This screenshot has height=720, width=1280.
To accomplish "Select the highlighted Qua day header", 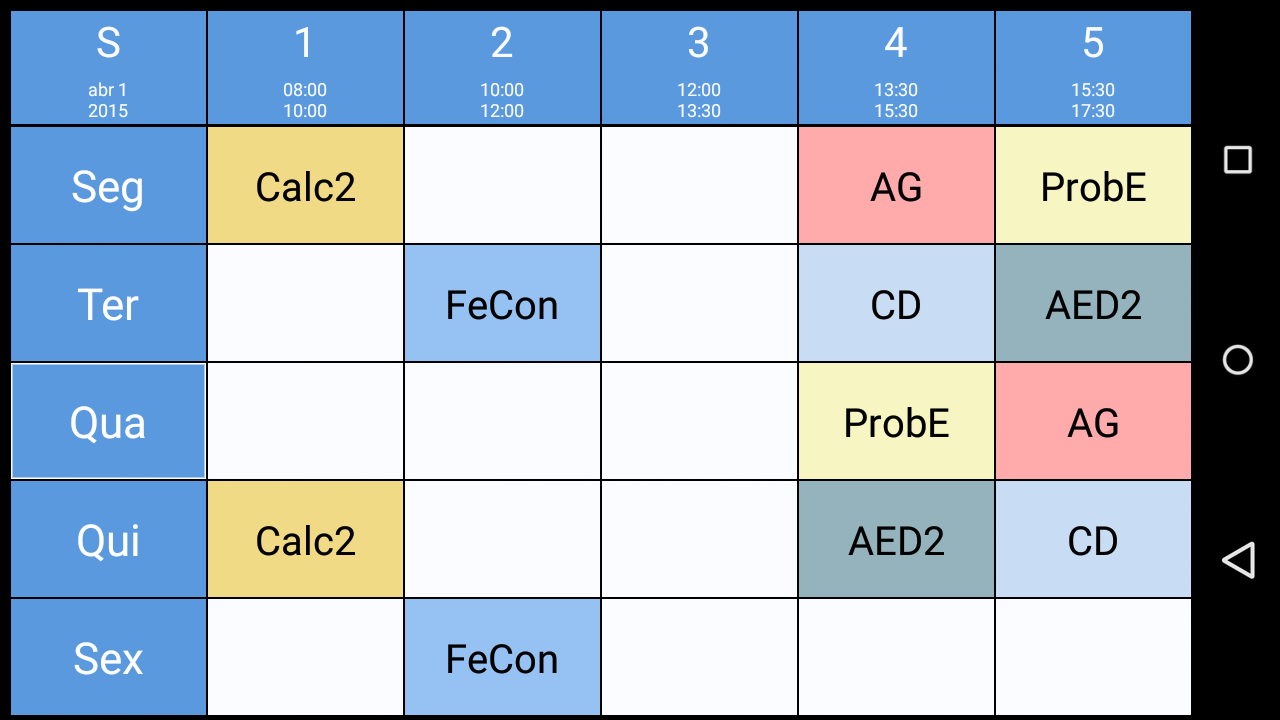I will click(x=108, y=422).
